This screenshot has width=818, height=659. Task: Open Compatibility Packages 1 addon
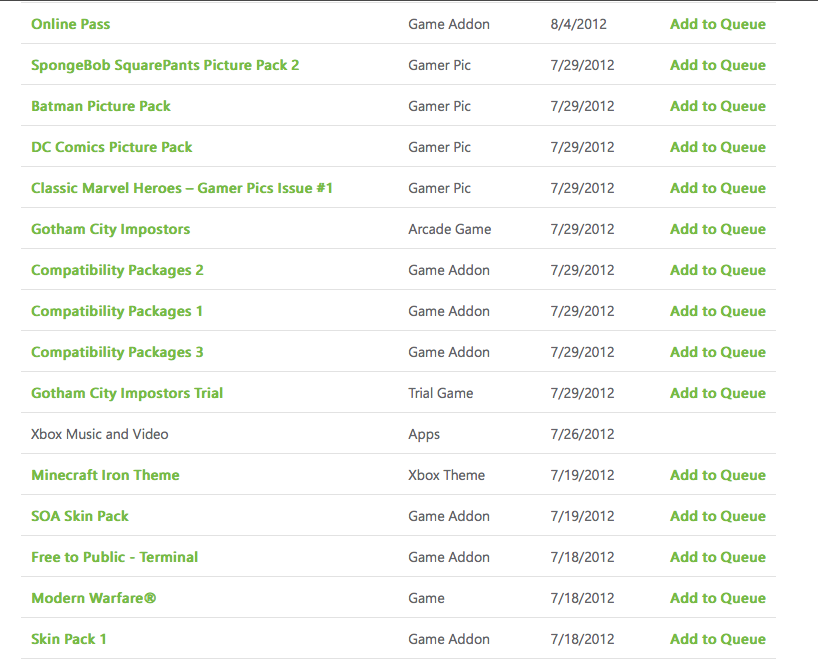click(117, 311)
